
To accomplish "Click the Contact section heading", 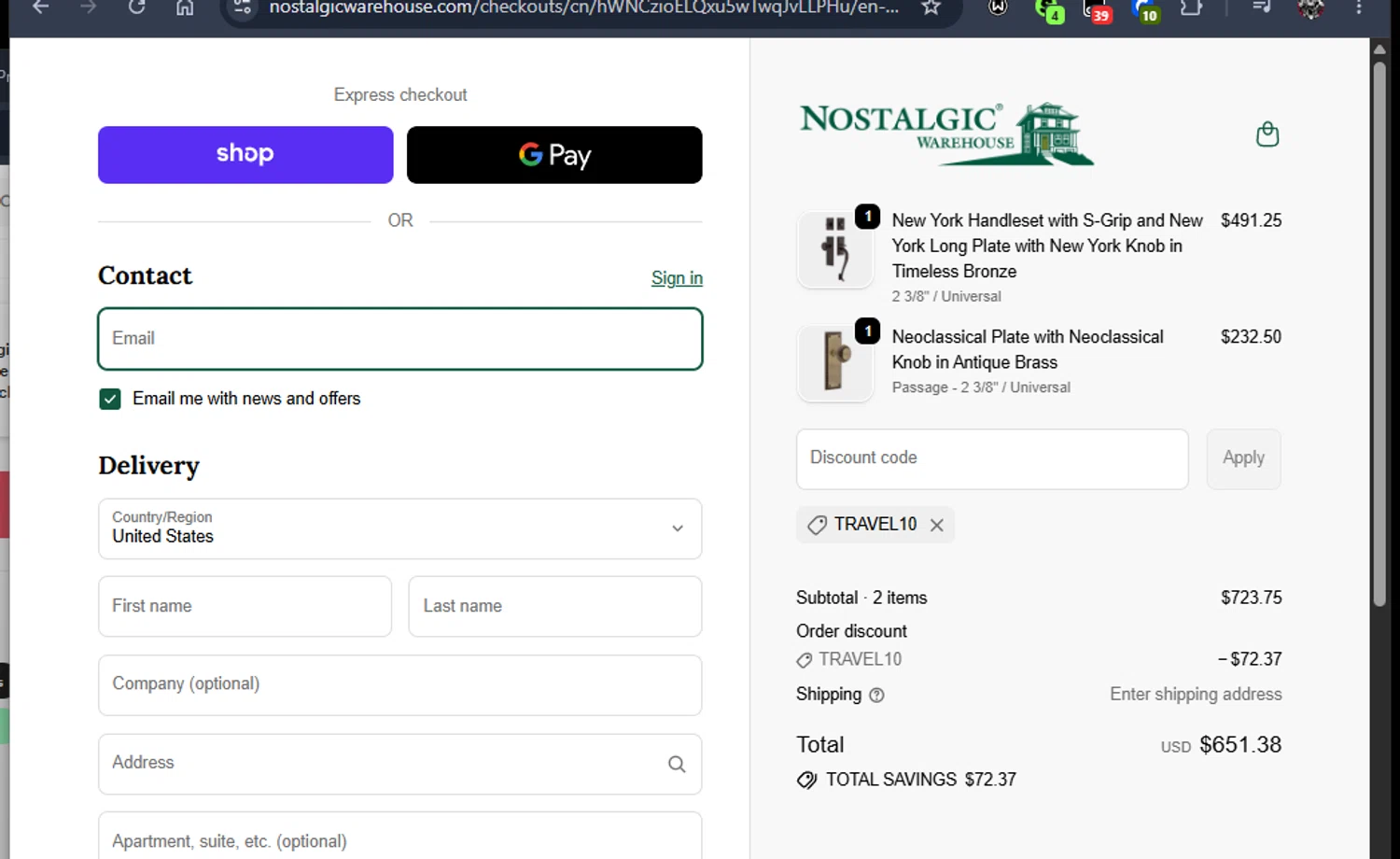I will coord(145,275).
